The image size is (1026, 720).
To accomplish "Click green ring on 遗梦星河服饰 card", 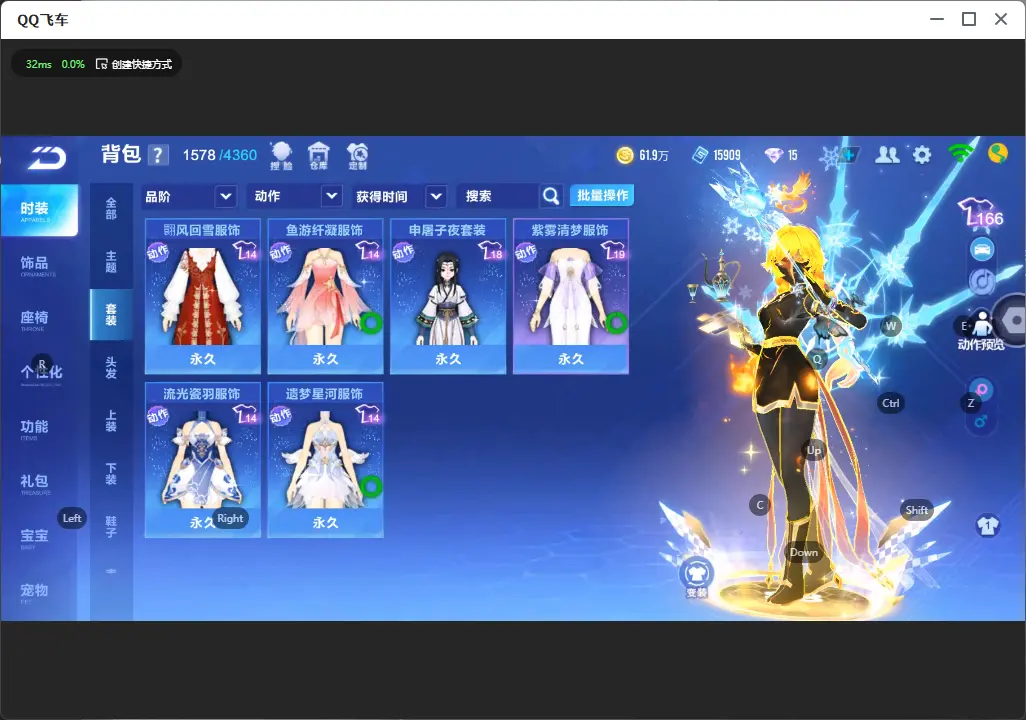I will click(x=371, y=486).
